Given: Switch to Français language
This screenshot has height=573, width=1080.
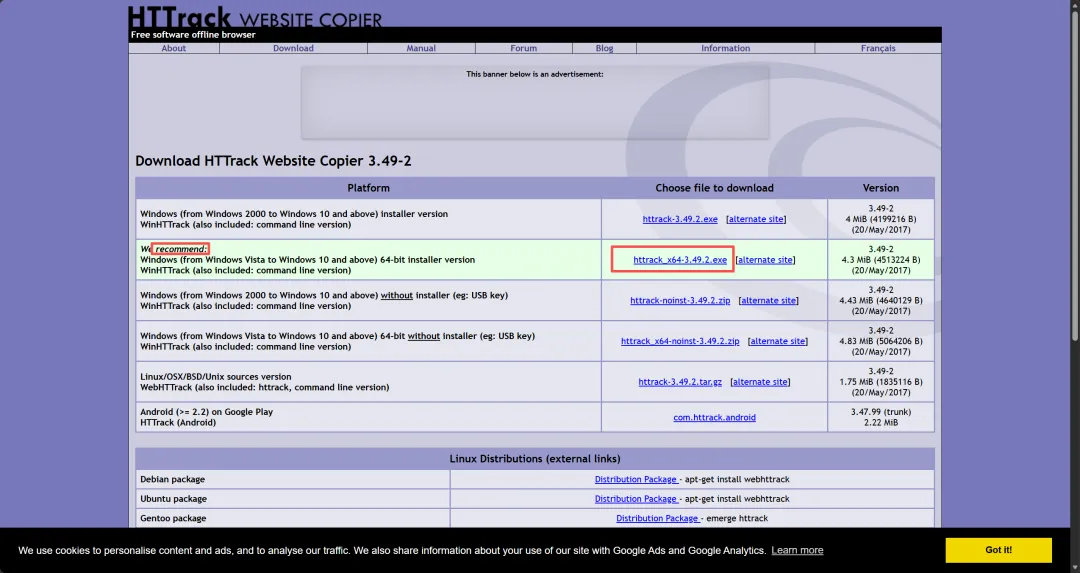Looking at the screenshot, I should (878, 48).
